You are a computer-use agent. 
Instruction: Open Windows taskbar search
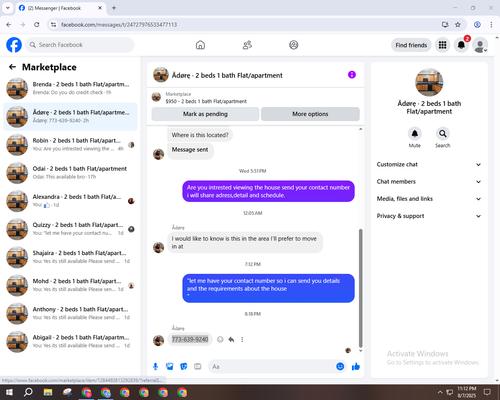click(x=28, y=392)
